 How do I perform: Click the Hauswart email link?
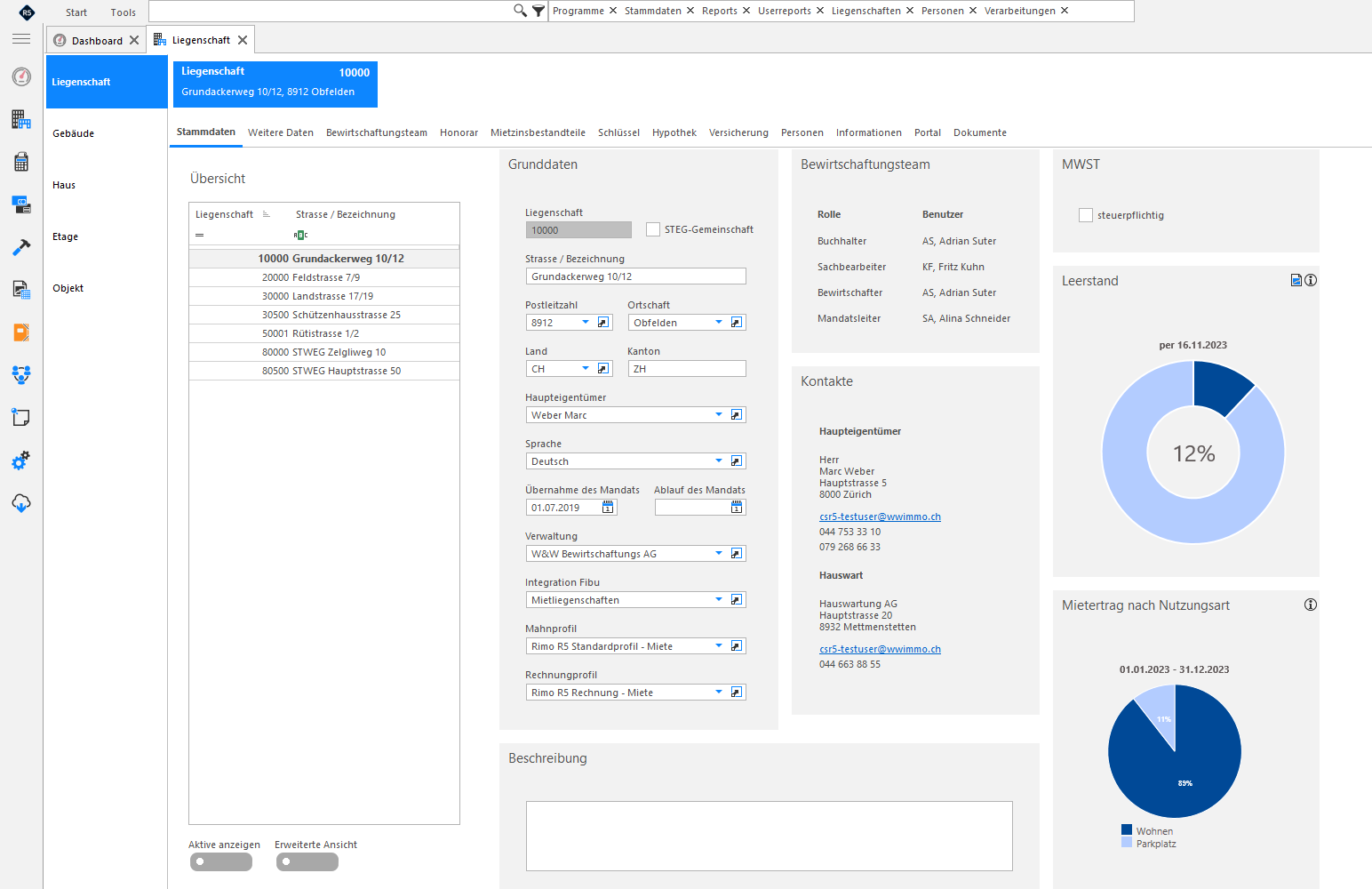(x=880, y=649)
